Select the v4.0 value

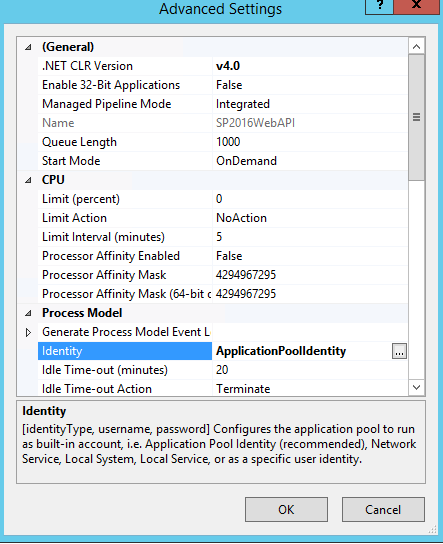pyautogui.click(x=228, y=66)
